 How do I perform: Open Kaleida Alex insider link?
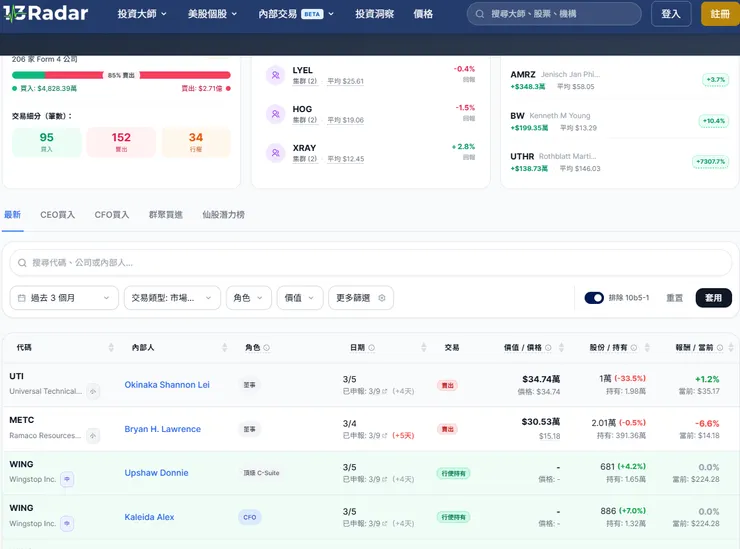tap(149, 517)
